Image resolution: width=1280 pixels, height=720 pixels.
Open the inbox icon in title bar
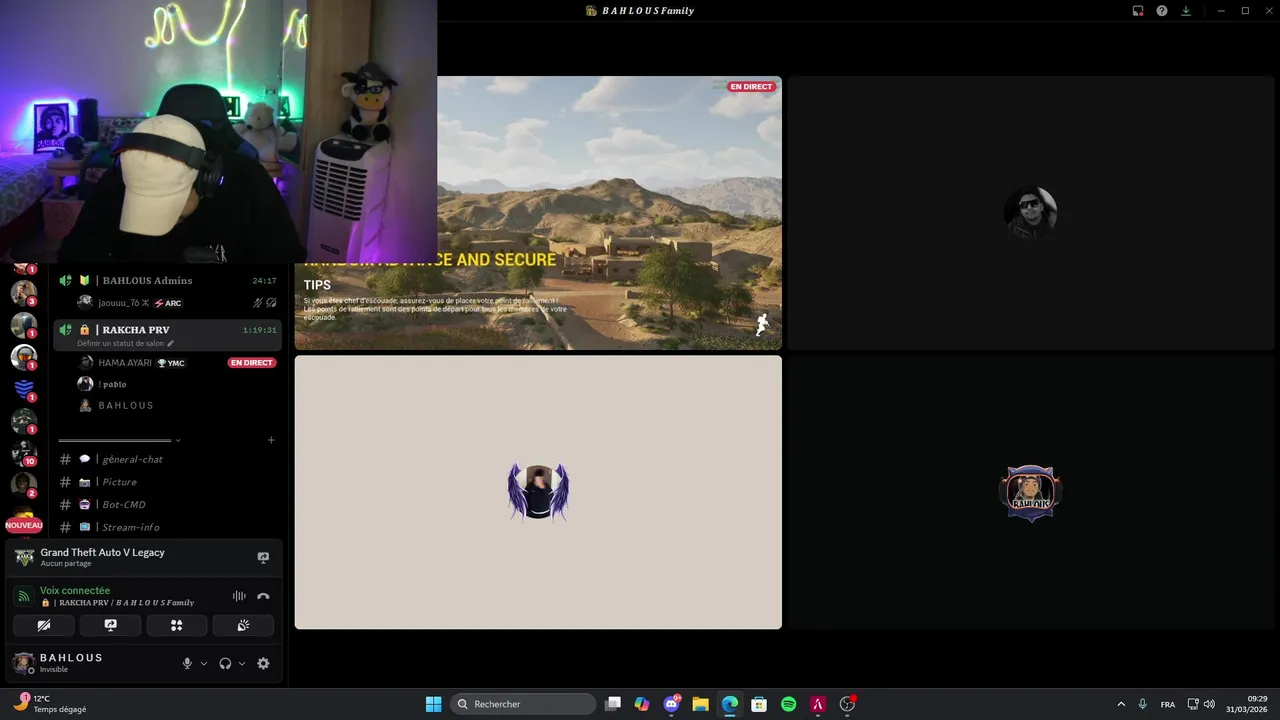pyautogui.click(x=1138, y=11)
